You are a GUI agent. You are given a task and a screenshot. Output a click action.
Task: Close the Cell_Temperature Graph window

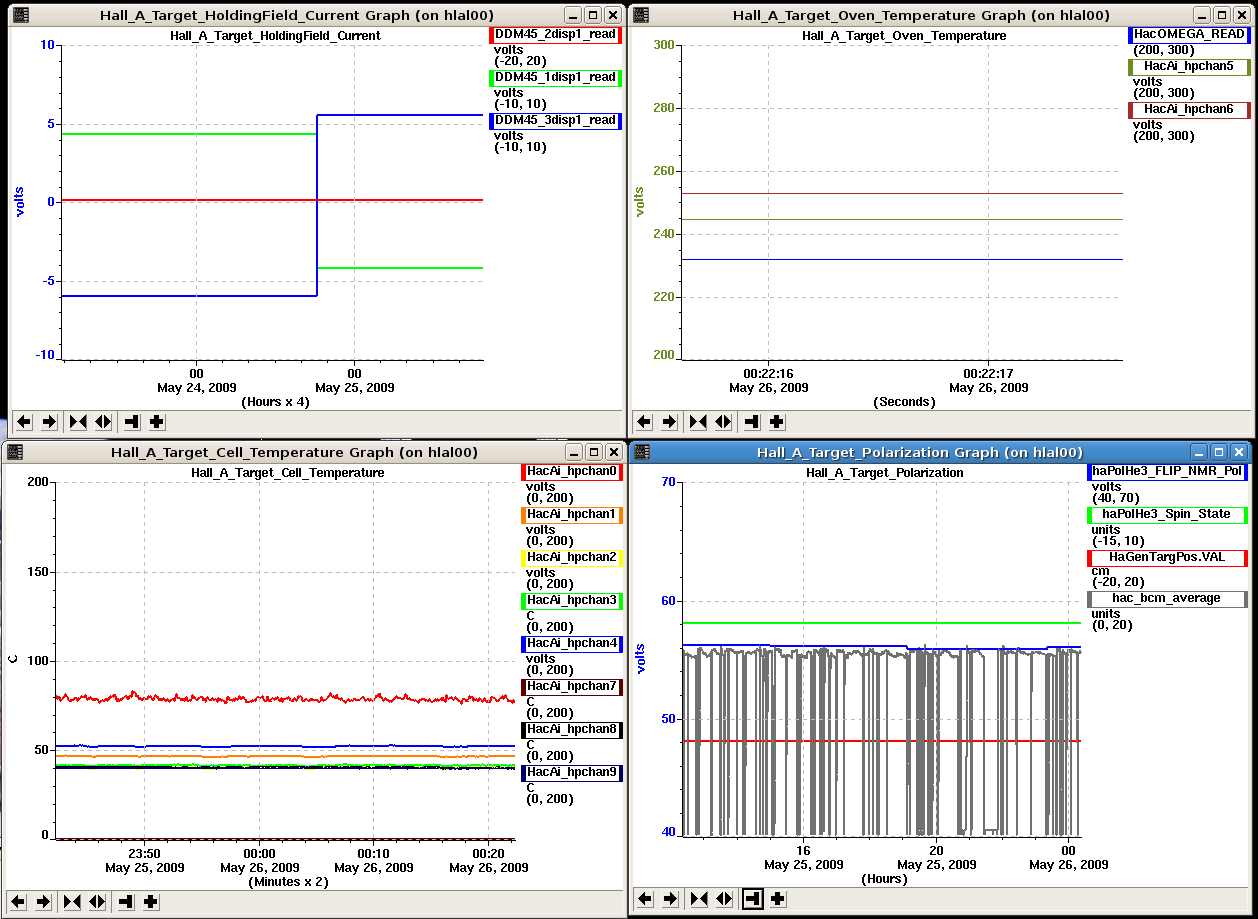click(612, 452)
